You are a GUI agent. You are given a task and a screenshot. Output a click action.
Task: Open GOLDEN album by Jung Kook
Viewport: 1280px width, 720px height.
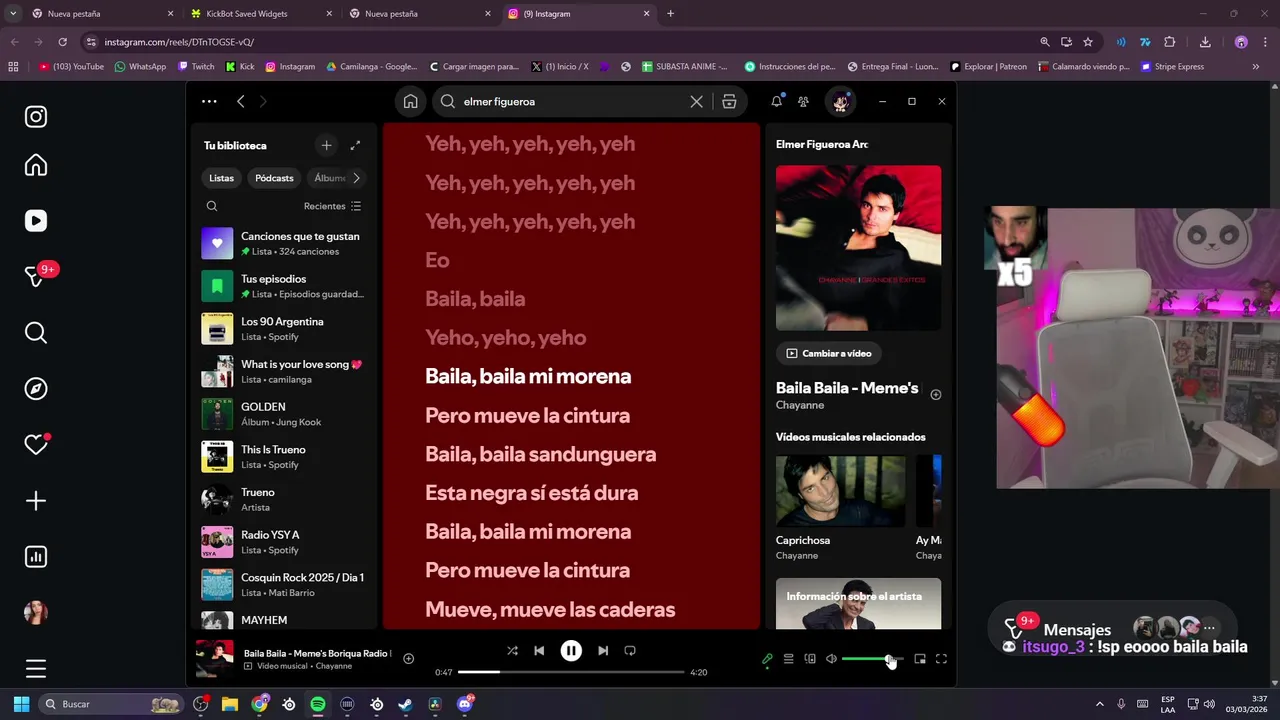(283, 414)
